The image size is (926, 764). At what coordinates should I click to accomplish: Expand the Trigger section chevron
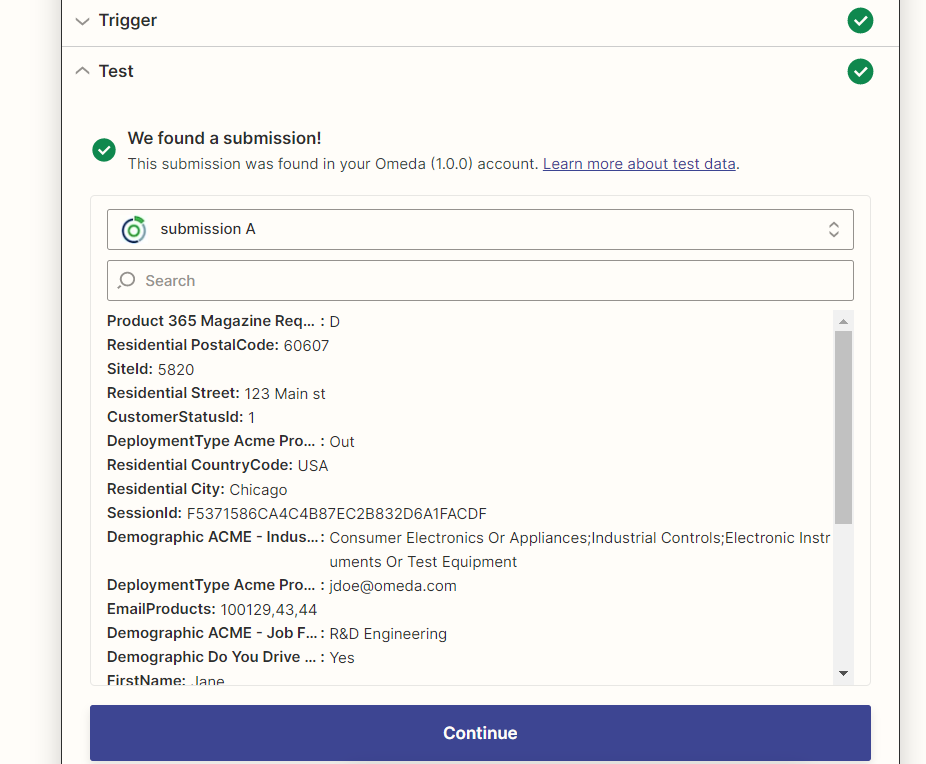coord(82,21)
